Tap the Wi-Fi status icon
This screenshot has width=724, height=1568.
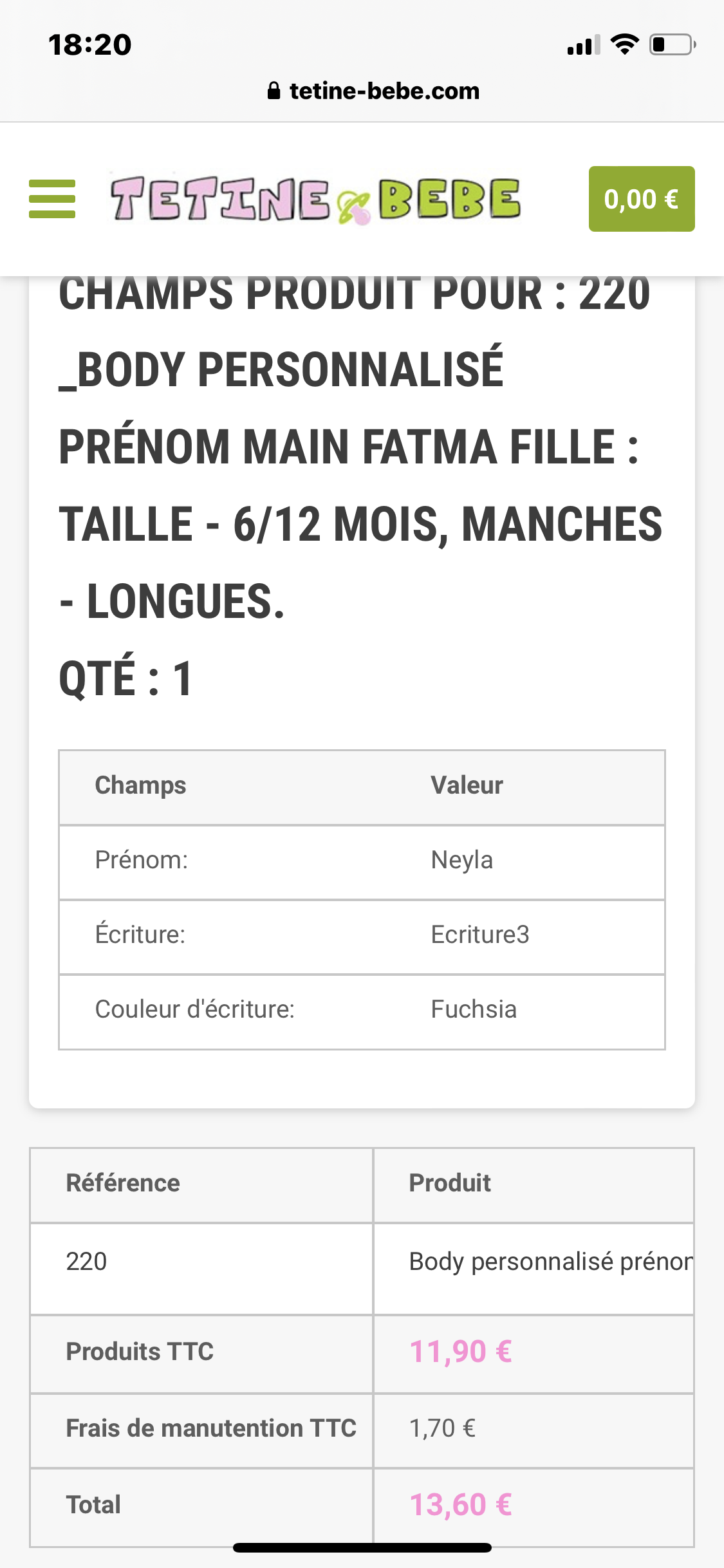pos(624,44)
